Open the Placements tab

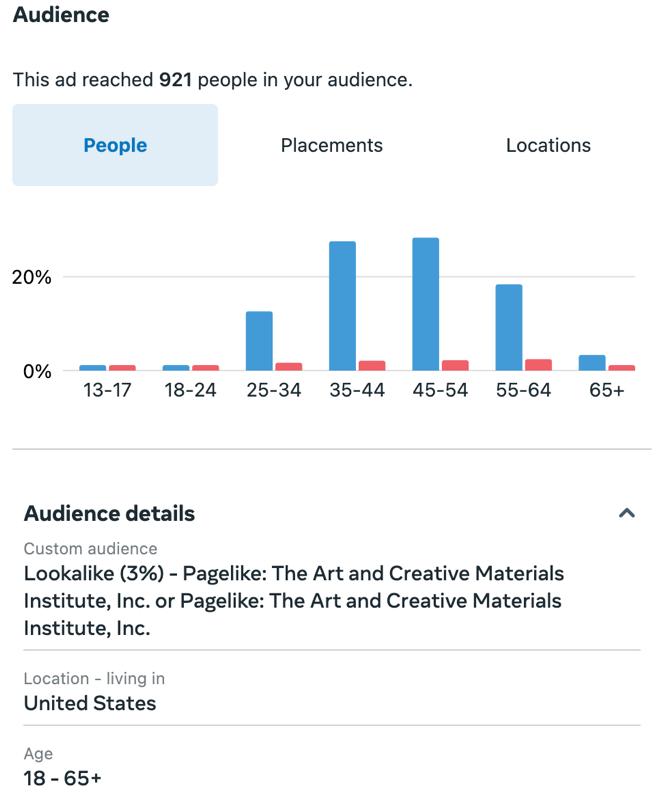point(331,145)
